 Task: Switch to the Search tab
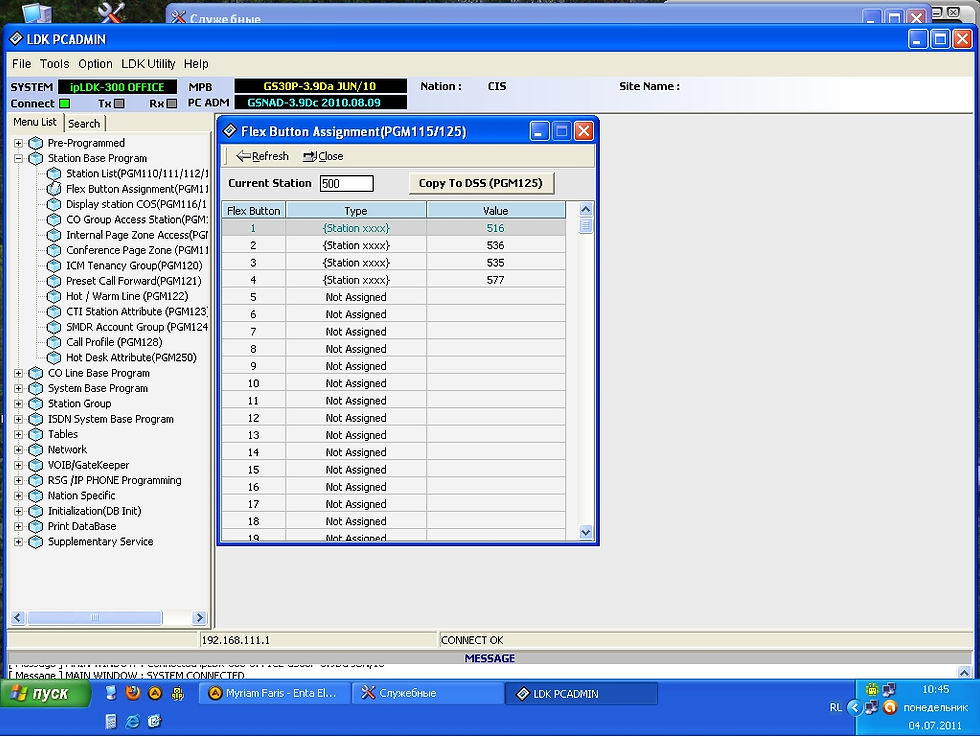click(x=84, y=124)
